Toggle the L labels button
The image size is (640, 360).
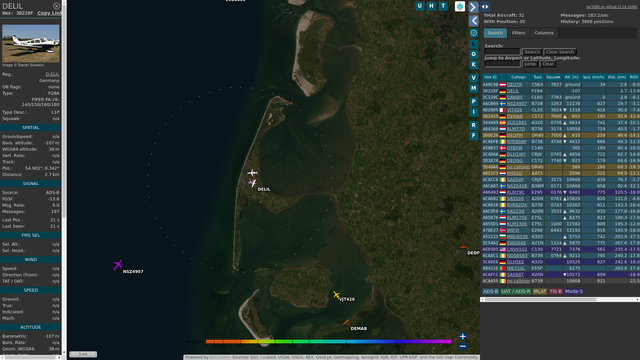pos(473,43)
